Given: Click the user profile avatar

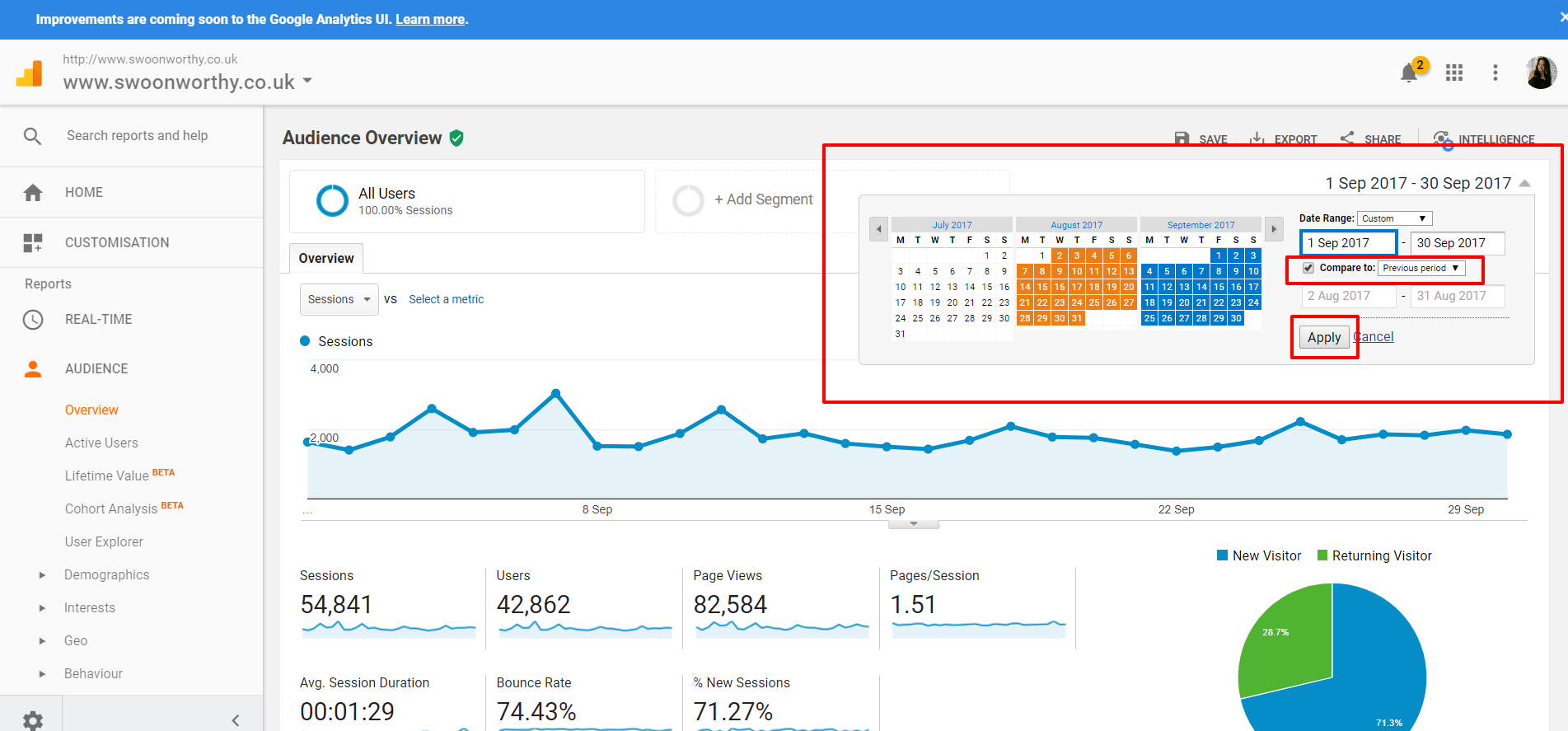Looking at the screenshot, I should [1540, 73].
